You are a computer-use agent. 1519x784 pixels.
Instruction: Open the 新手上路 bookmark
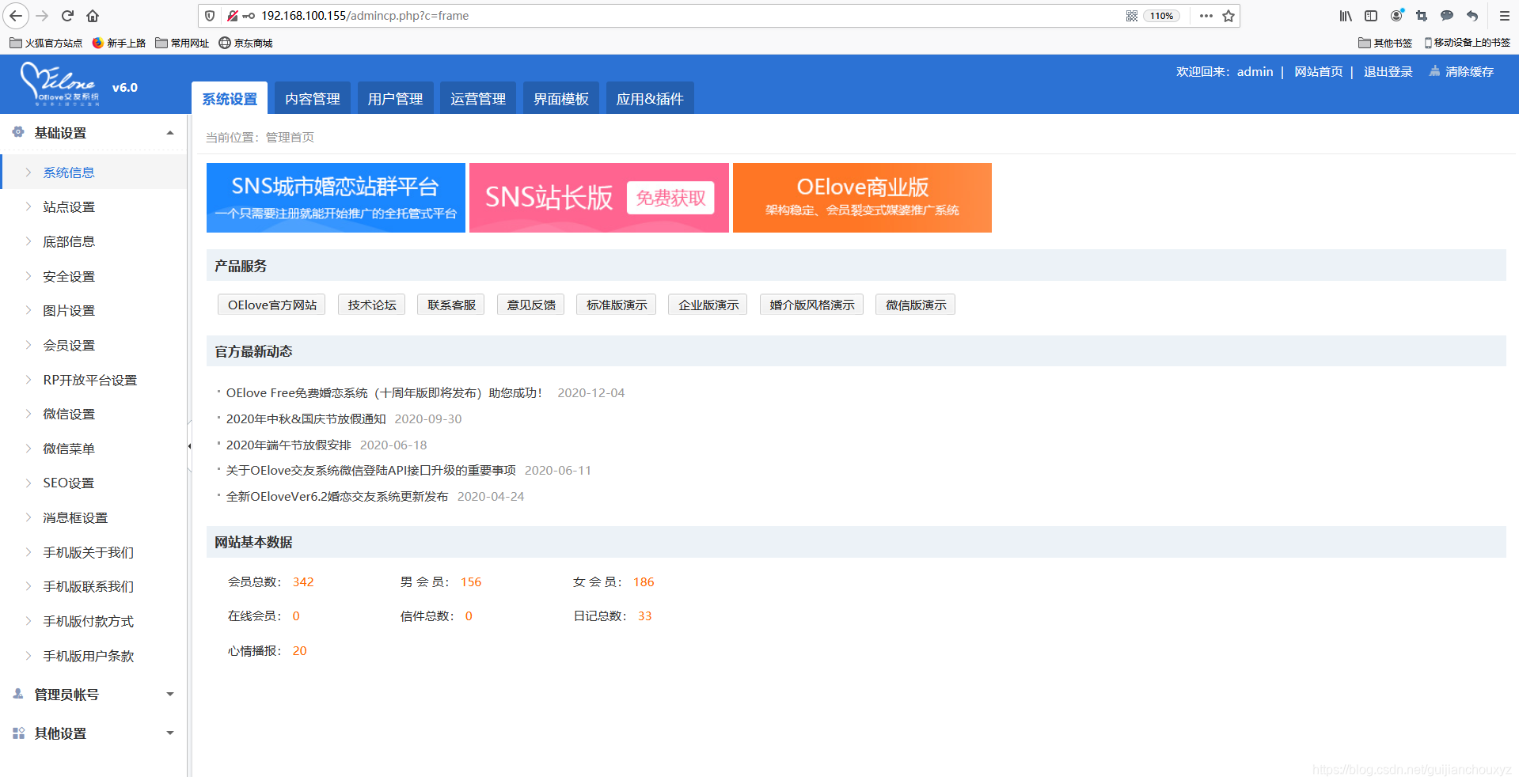119,43
